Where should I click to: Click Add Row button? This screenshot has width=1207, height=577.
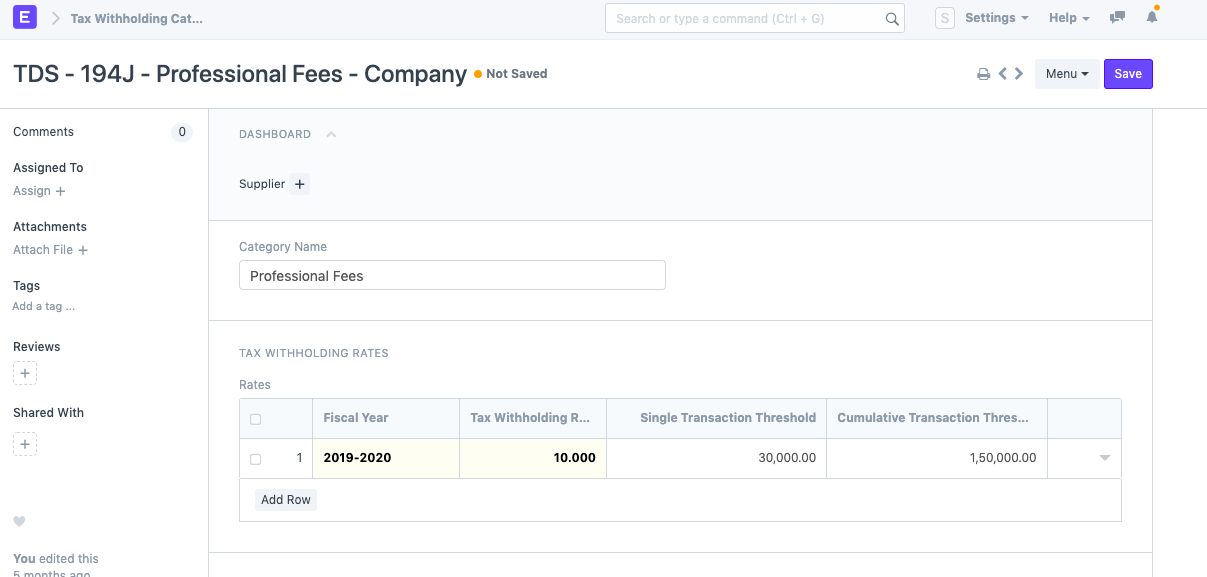coord(285,500)
